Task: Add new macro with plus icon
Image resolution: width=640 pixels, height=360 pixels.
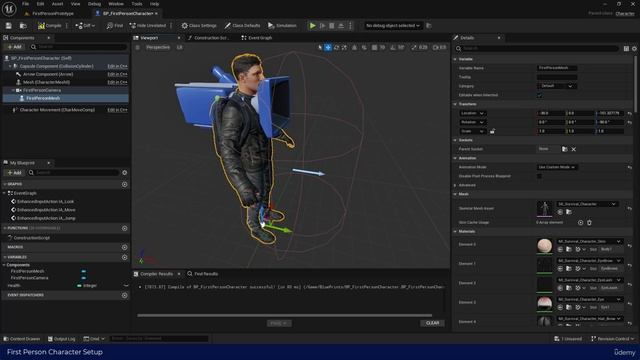Action: click(x=124, y=247)
